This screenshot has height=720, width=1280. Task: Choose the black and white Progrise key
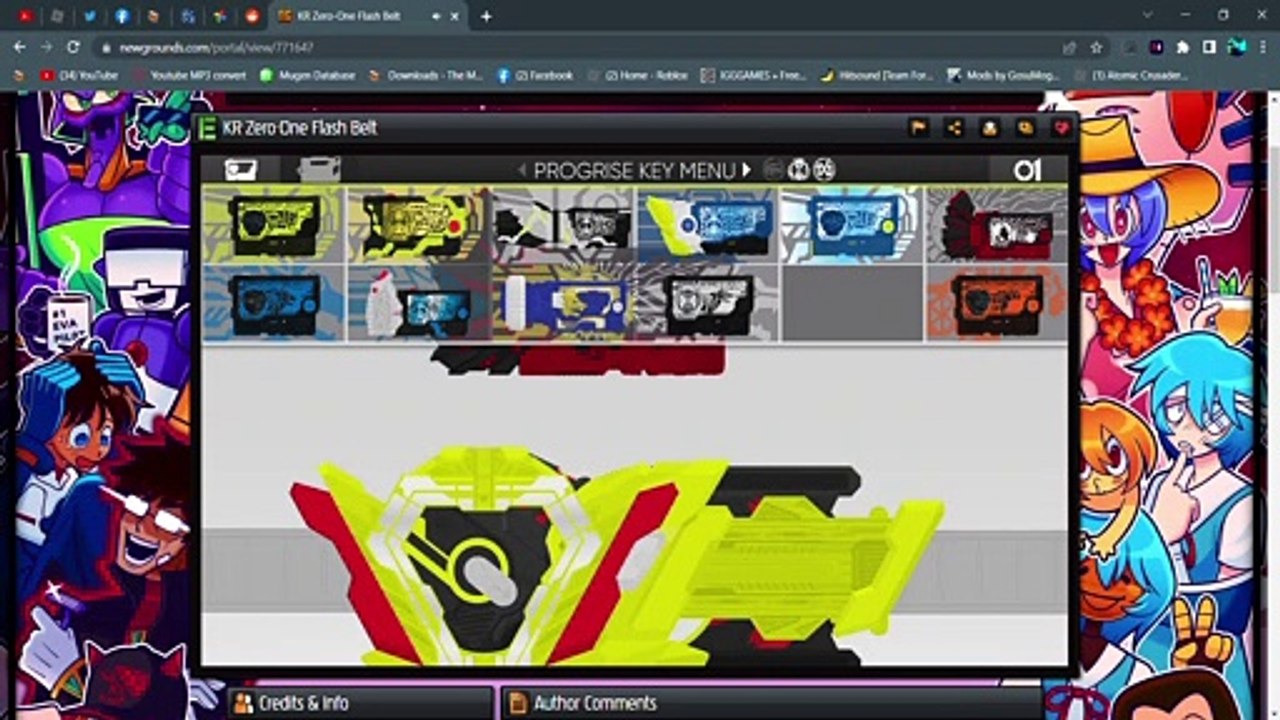563,224
